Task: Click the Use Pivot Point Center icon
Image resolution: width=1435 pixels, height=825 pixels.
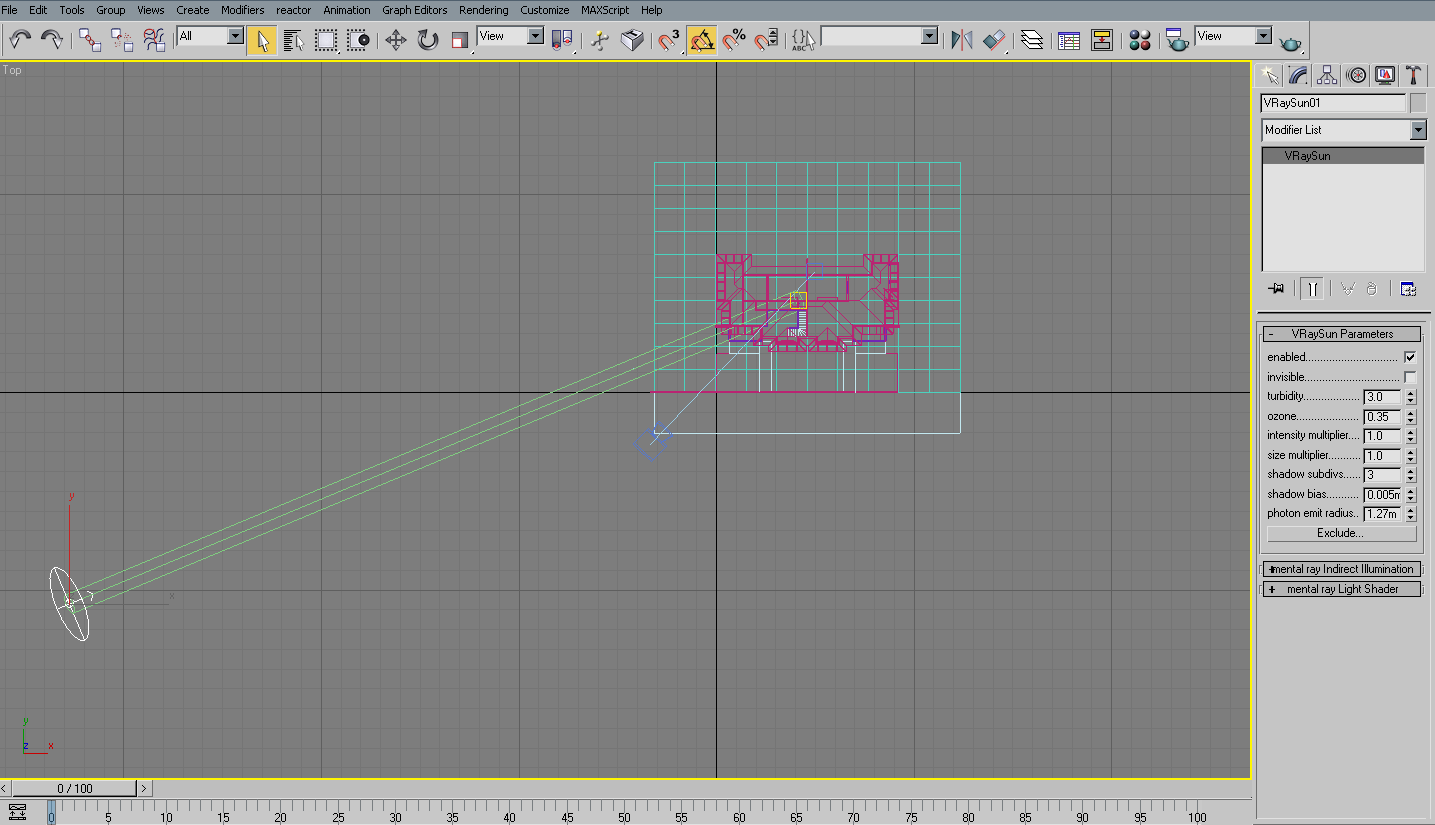Action: [x=563, y=39]
